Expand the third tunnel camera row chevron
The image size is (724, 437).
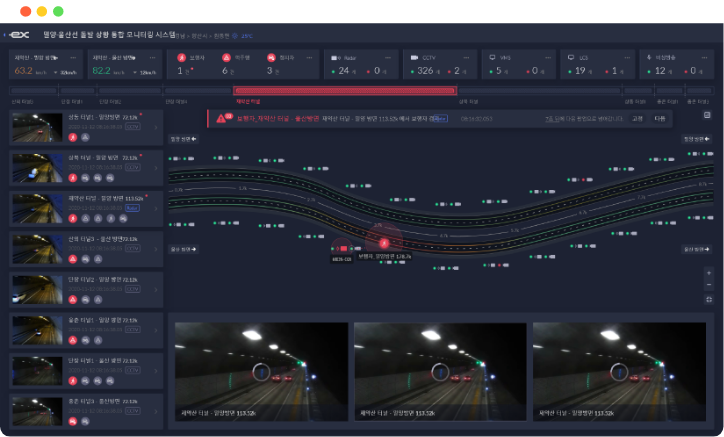(x=156, y=208)
